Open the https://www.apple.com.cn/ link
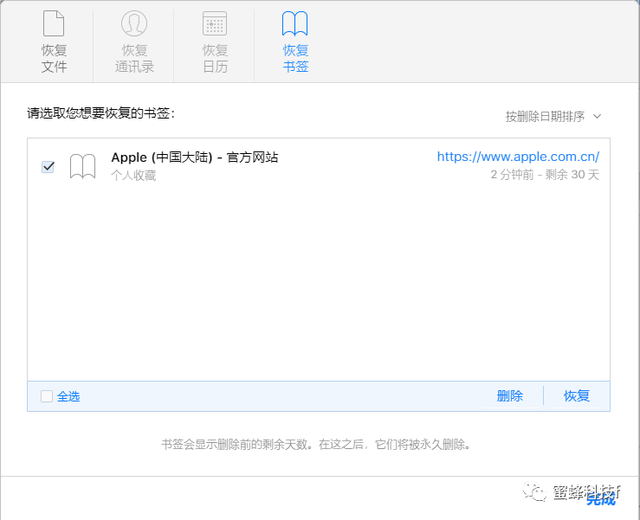This screenshot has width=640, height=520. pyautogui.click(x=518, y=156)
